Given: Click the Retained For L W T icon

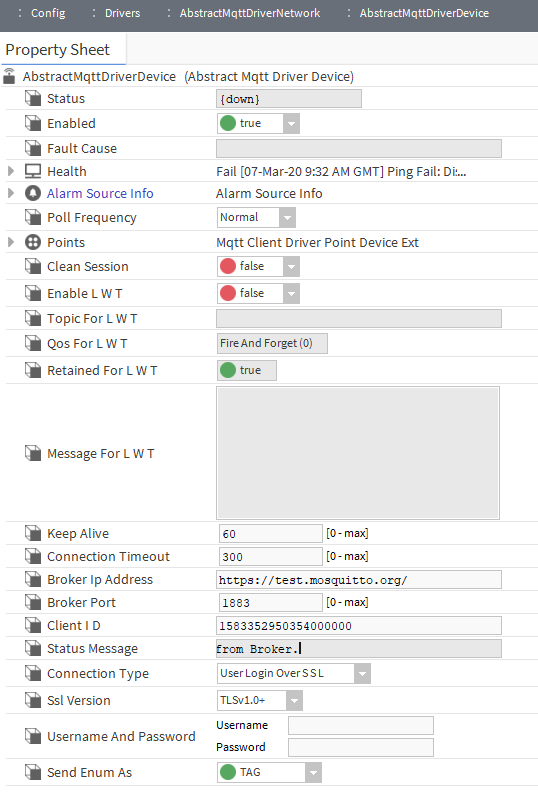Looking at the screenshot, I should (x=33, y=370).
